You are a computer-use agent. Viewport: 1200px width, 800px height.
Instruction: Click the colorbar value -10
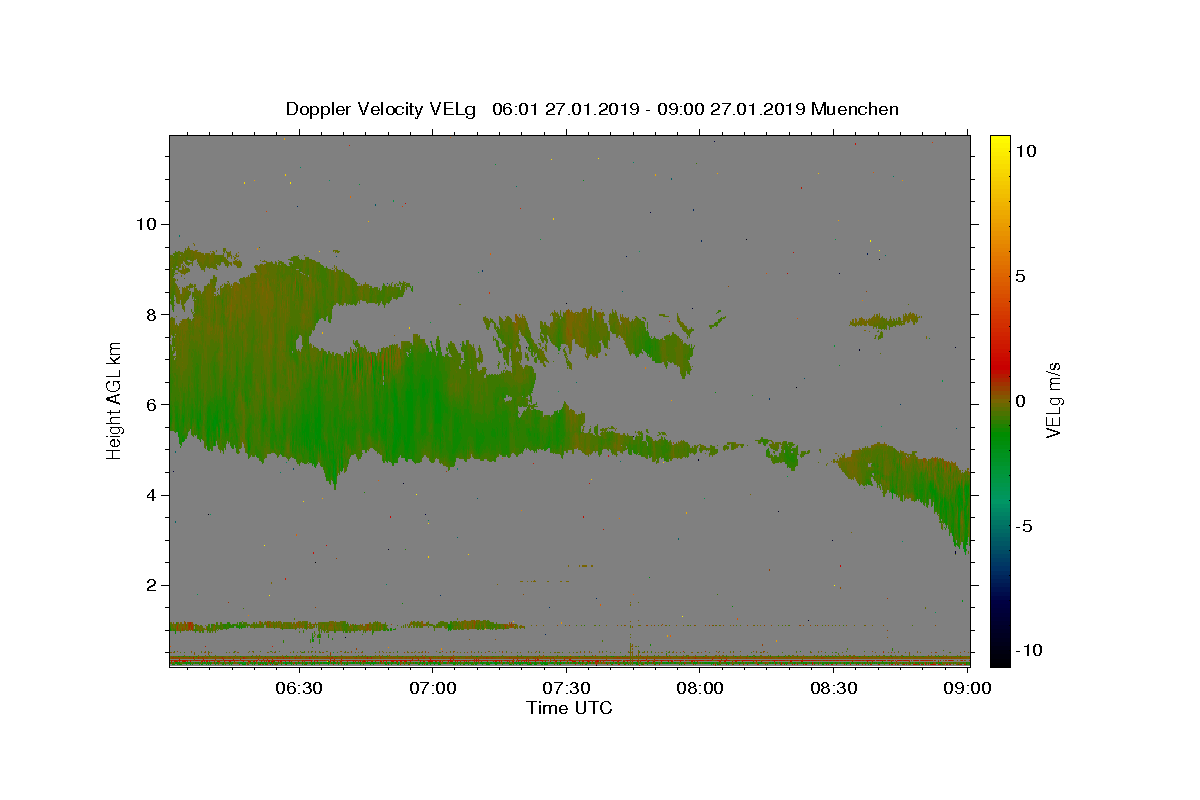1028,650
